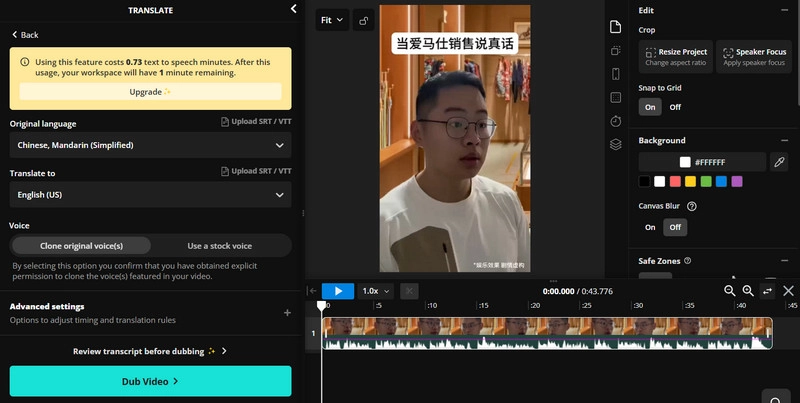Select the red background swatch
This screenshot has height=403, width=800.
tap(675, 181)
